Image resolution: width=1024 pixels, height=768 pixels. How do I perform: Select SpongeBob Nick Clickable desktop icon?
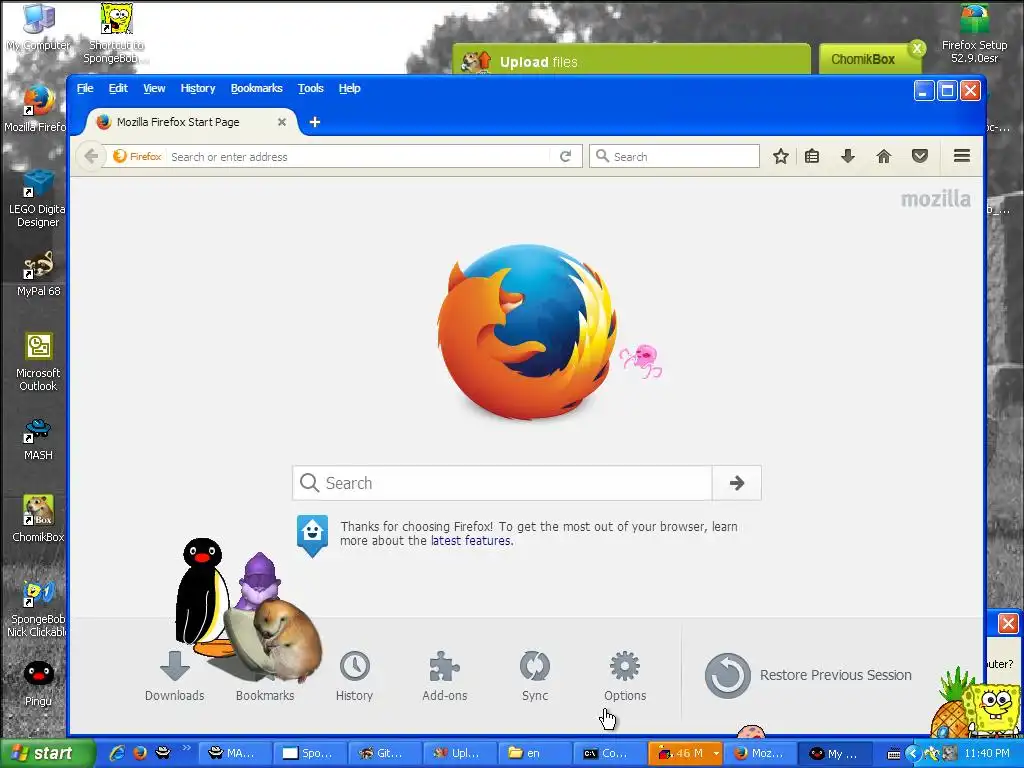tap(37, 609)
